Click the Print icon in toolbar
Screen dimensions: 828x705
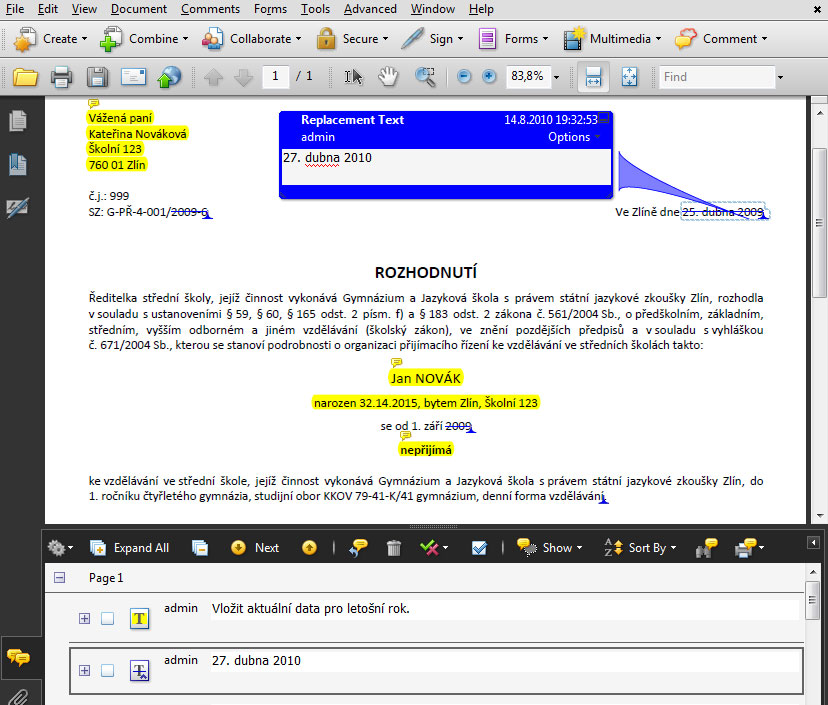[61, 77]
